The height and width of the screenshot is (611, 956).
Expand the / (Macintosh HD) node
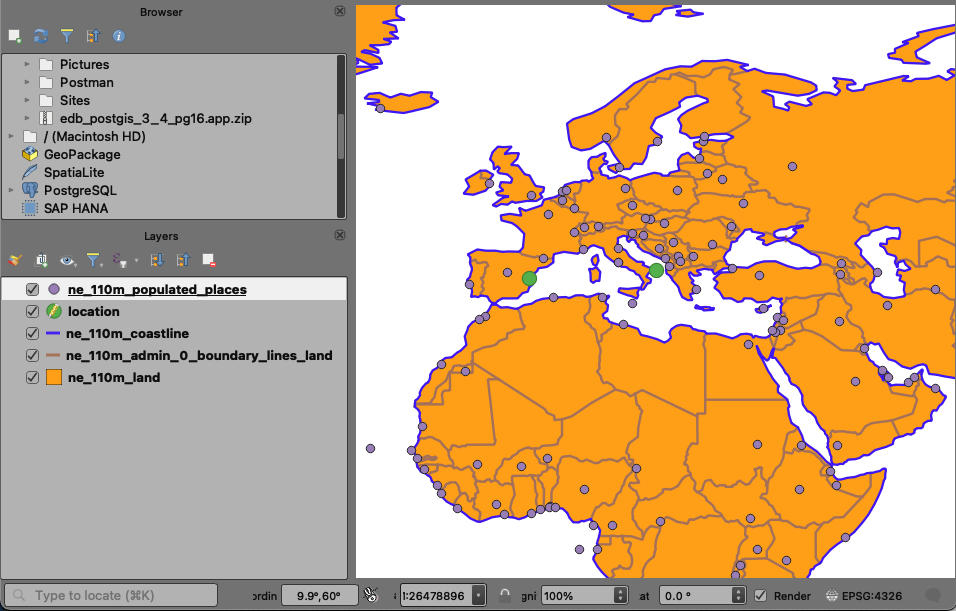[x=11, y=136]
